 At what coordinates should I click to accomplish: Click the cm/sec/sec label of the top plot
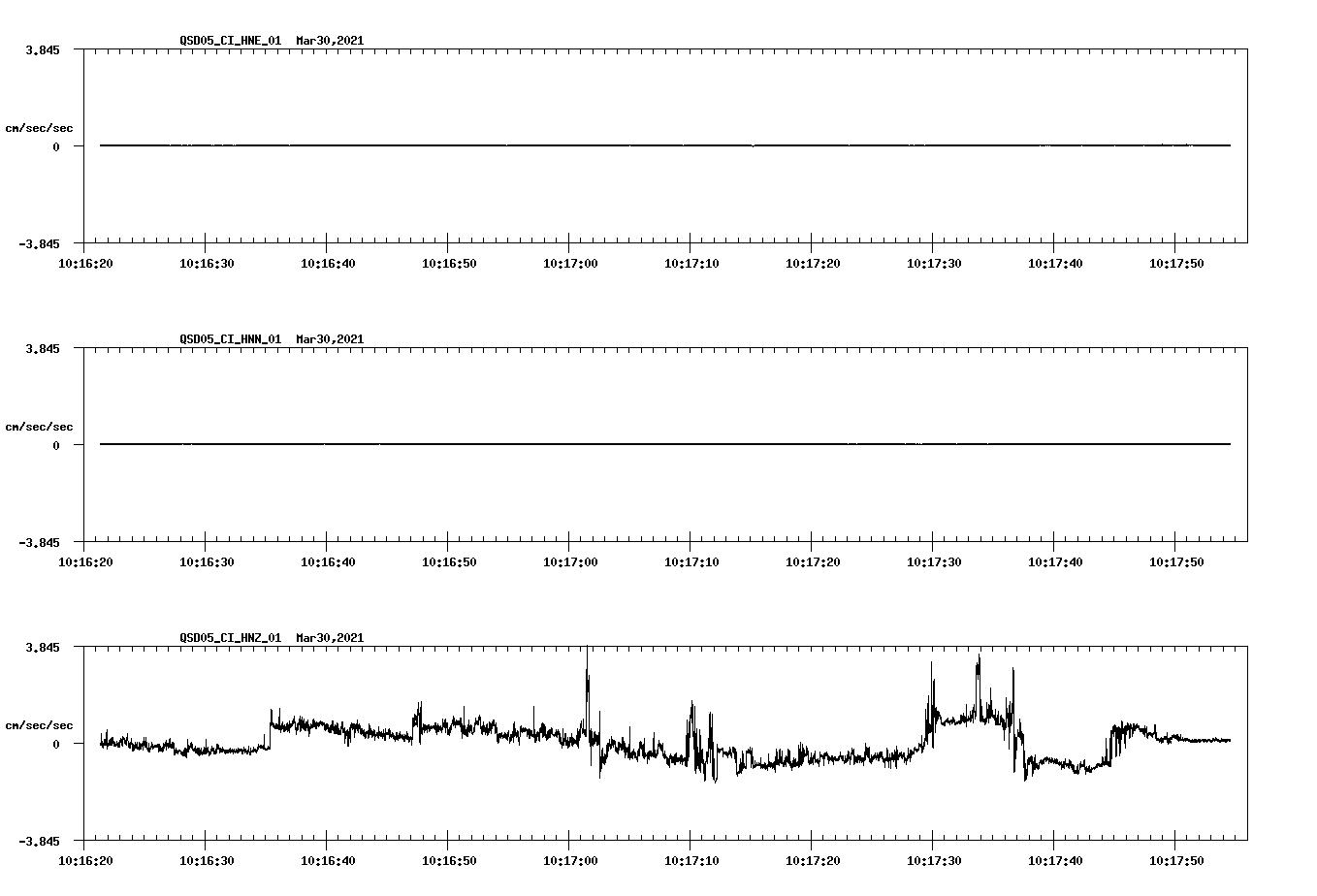[x=40, y=127]
